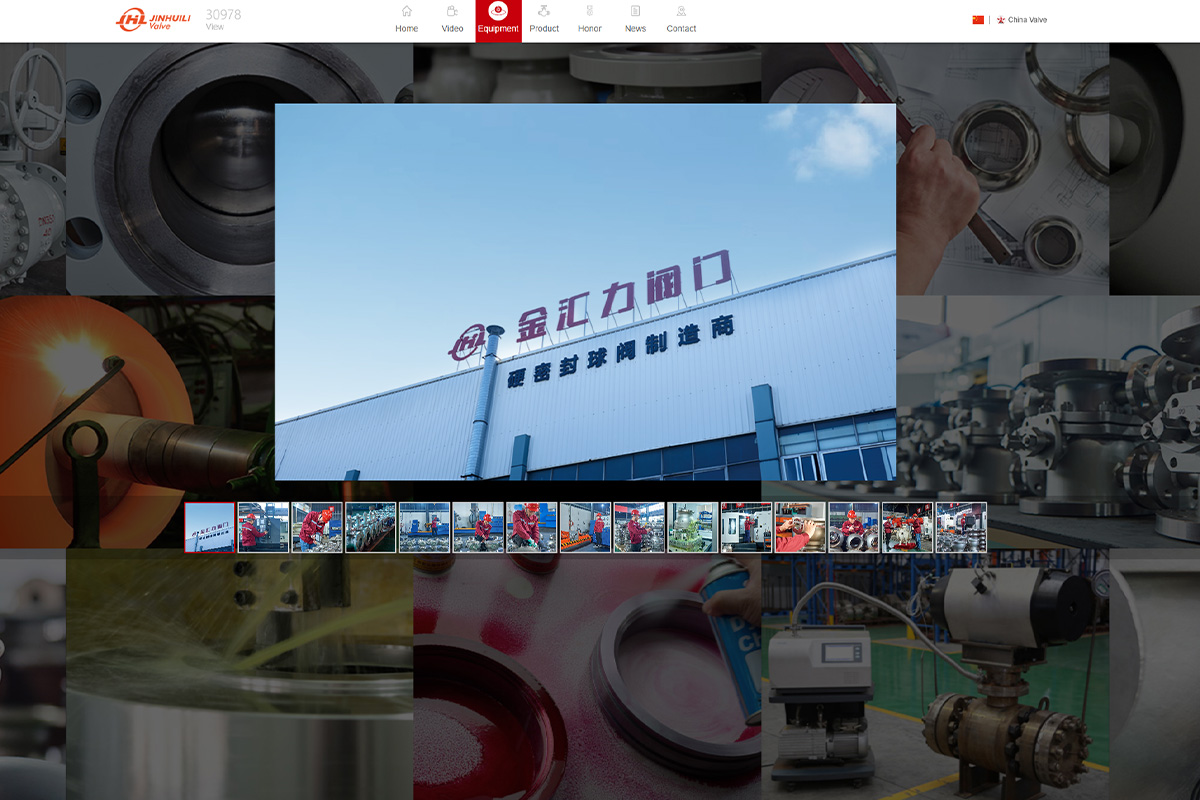Select the first thumbnail of factory sign
Viewport: 1200px width, 800px height.
210,527
